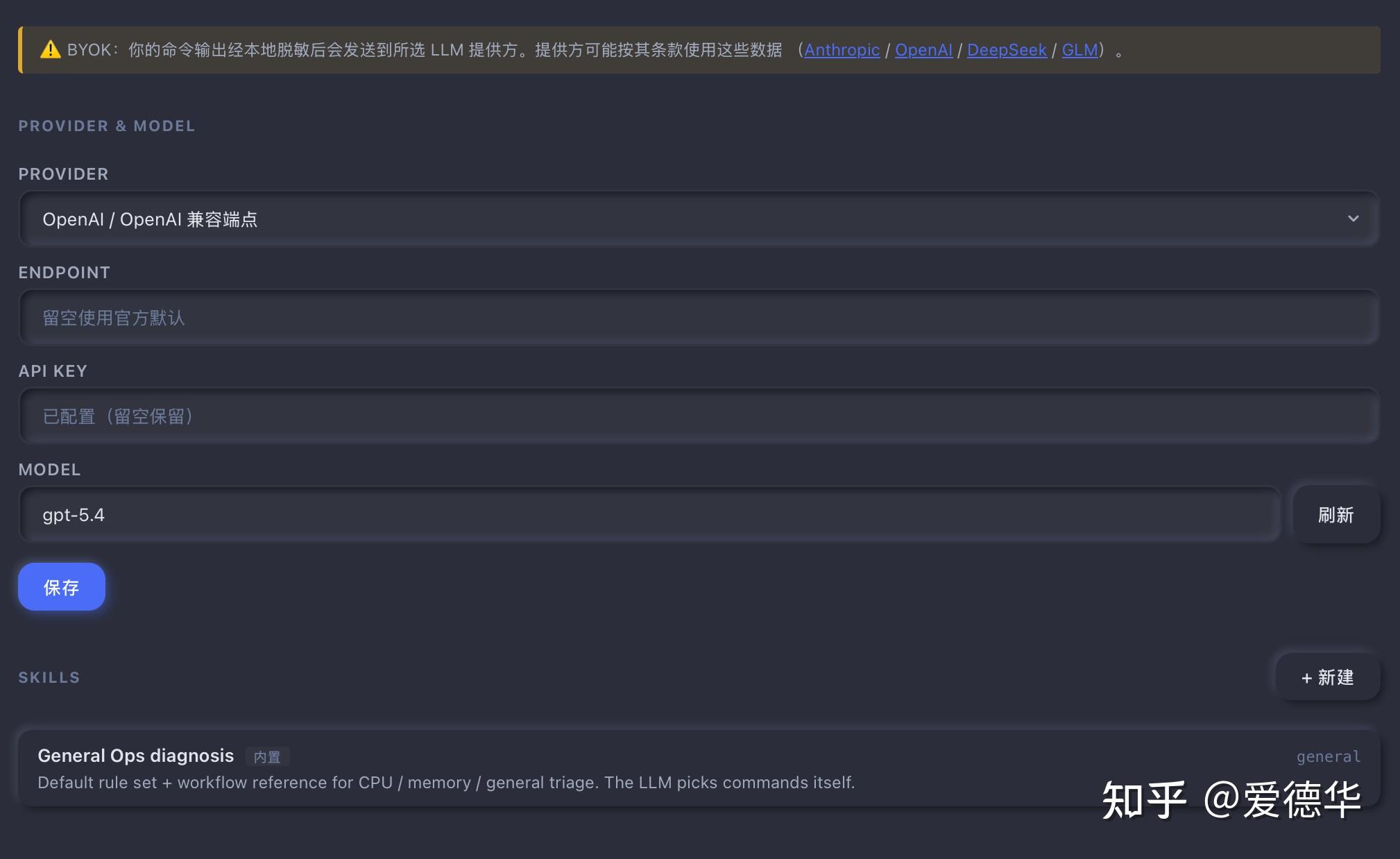Follow the DeepSeek terms link
The width and height of the screenshot is (1400, 859).
1007,50
